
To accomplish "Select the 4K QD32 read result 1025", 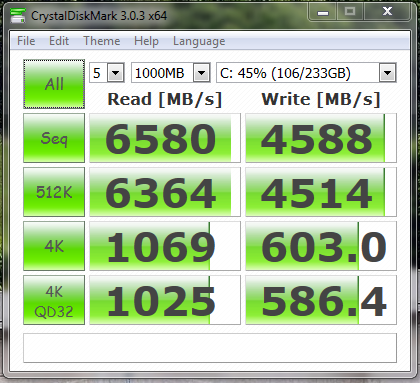I will tap(165, 300).
